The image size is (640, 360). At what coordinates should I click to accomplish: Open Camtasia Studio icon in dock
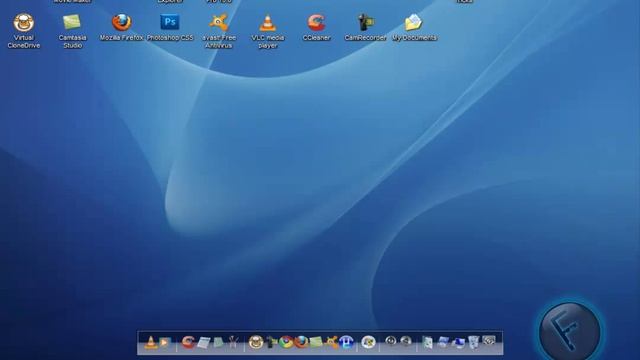click(316, 342)
